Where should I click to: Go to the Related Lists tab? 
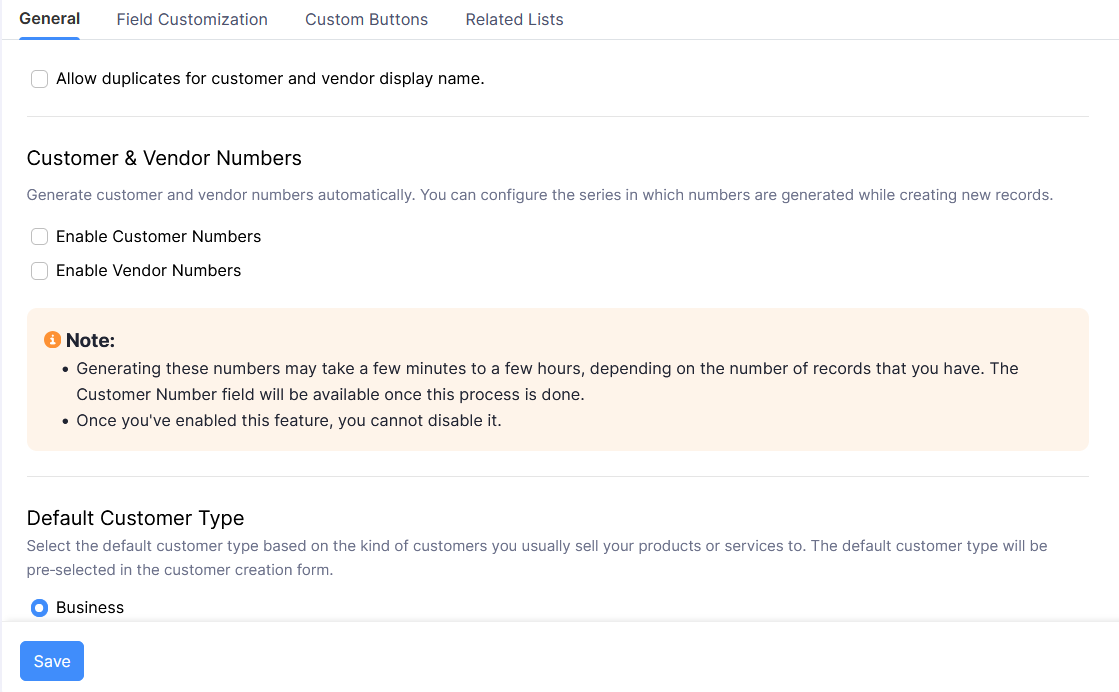(514, 19)
